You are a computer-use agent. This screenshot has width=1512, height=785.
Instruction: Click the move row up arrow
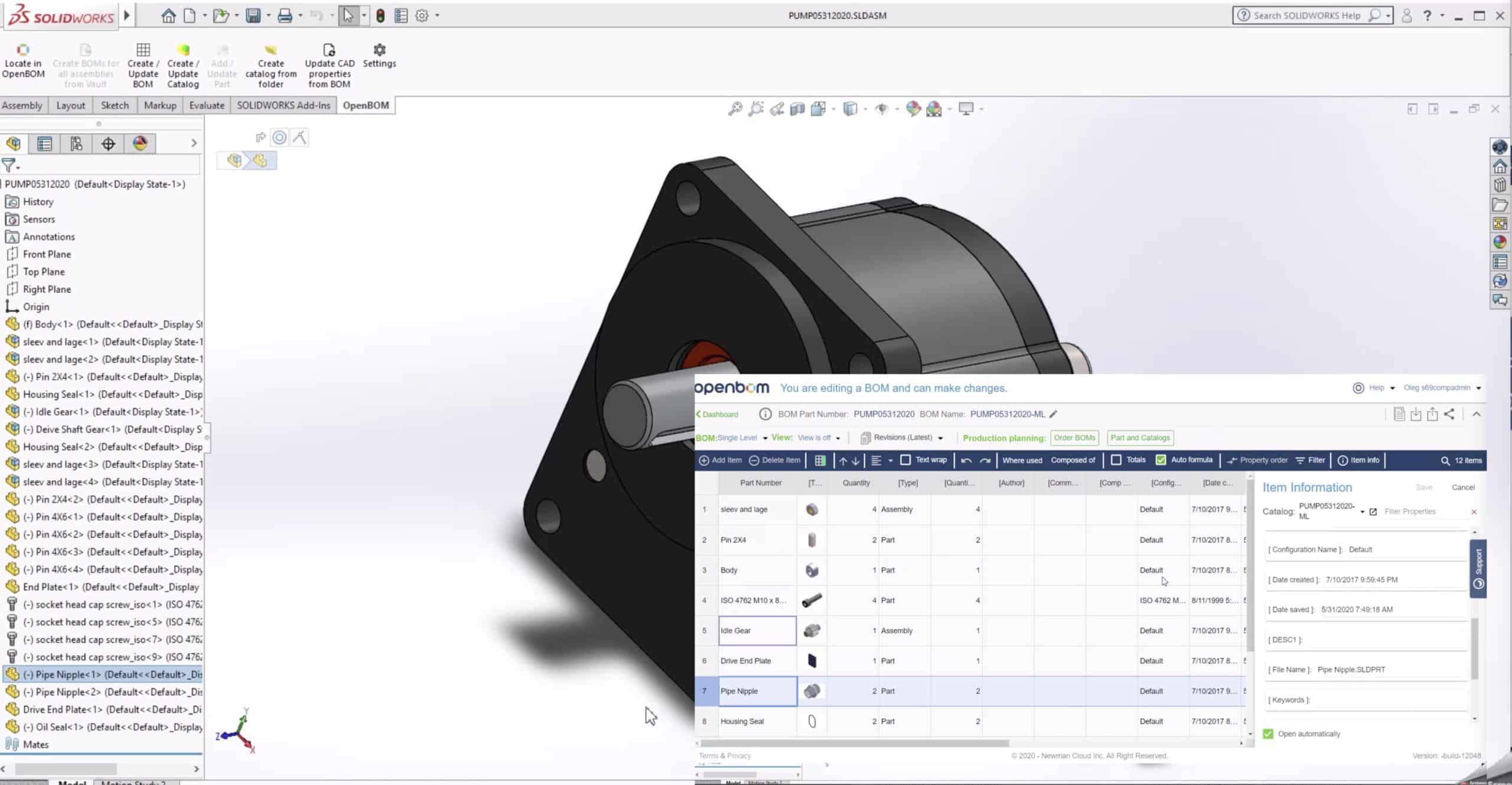[x=843, y=461]
